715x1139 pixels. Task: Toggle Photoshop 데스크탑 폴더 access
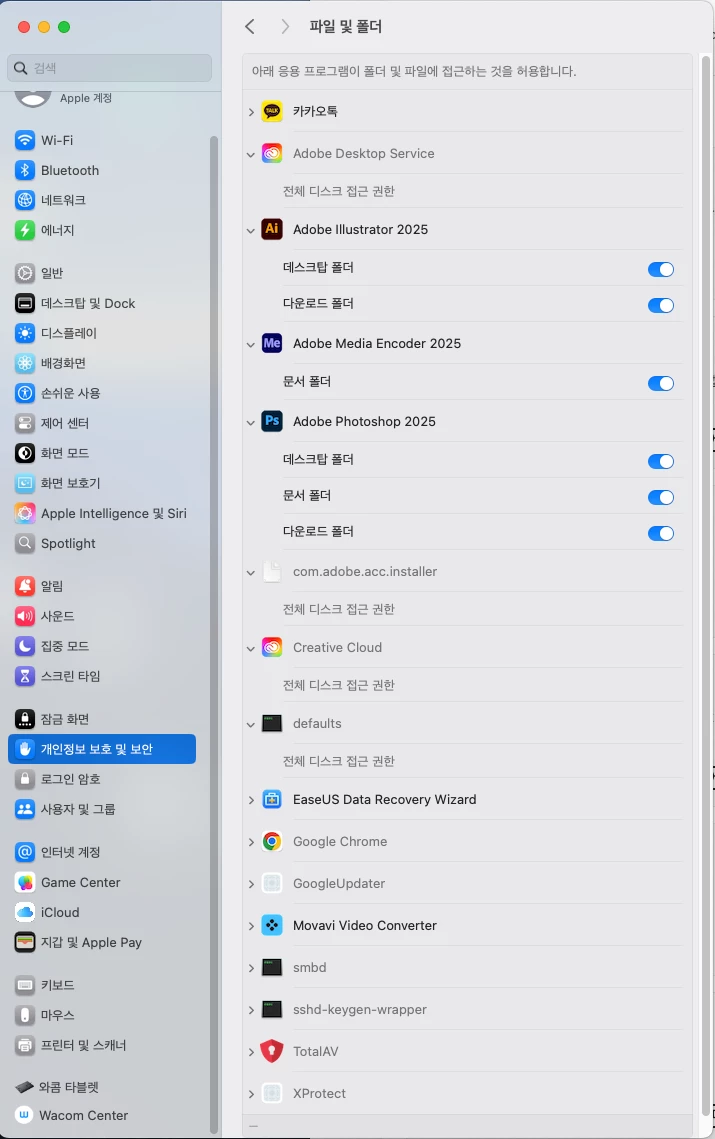[661, 461]
